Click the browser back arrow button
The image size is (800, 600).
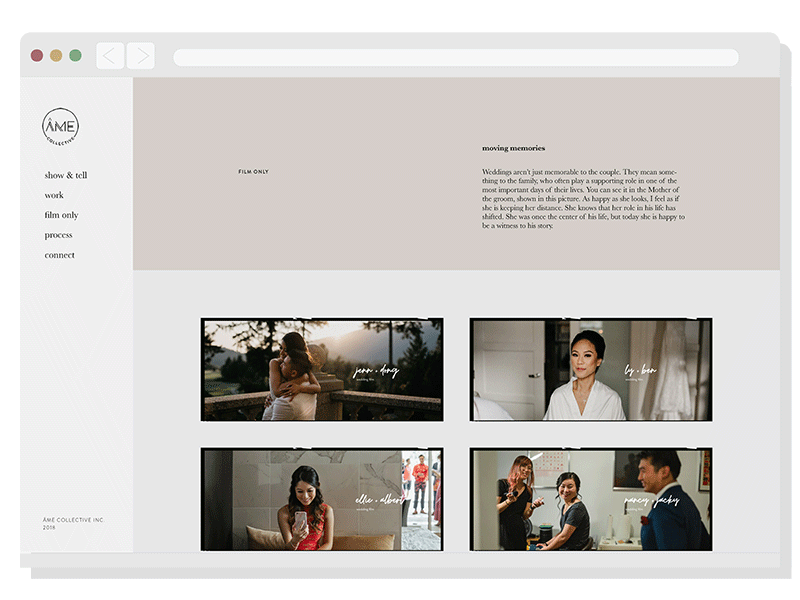(x=110, y=56)
